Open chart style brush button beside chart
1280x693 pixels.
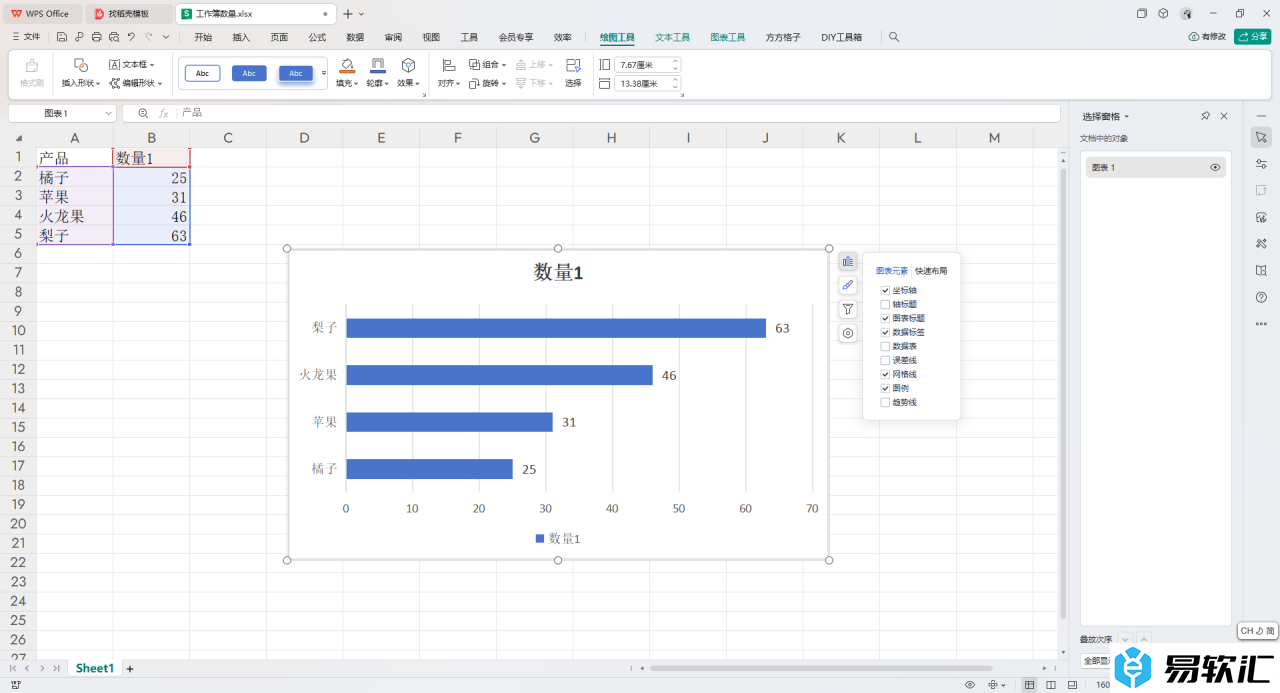pos(848,286)
